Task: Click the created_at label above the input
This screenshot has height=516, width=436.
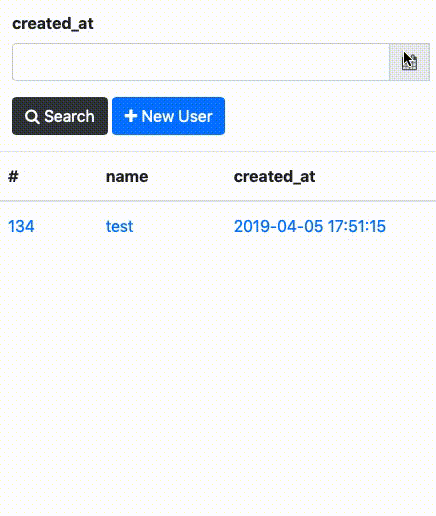Action: (53, 24)
